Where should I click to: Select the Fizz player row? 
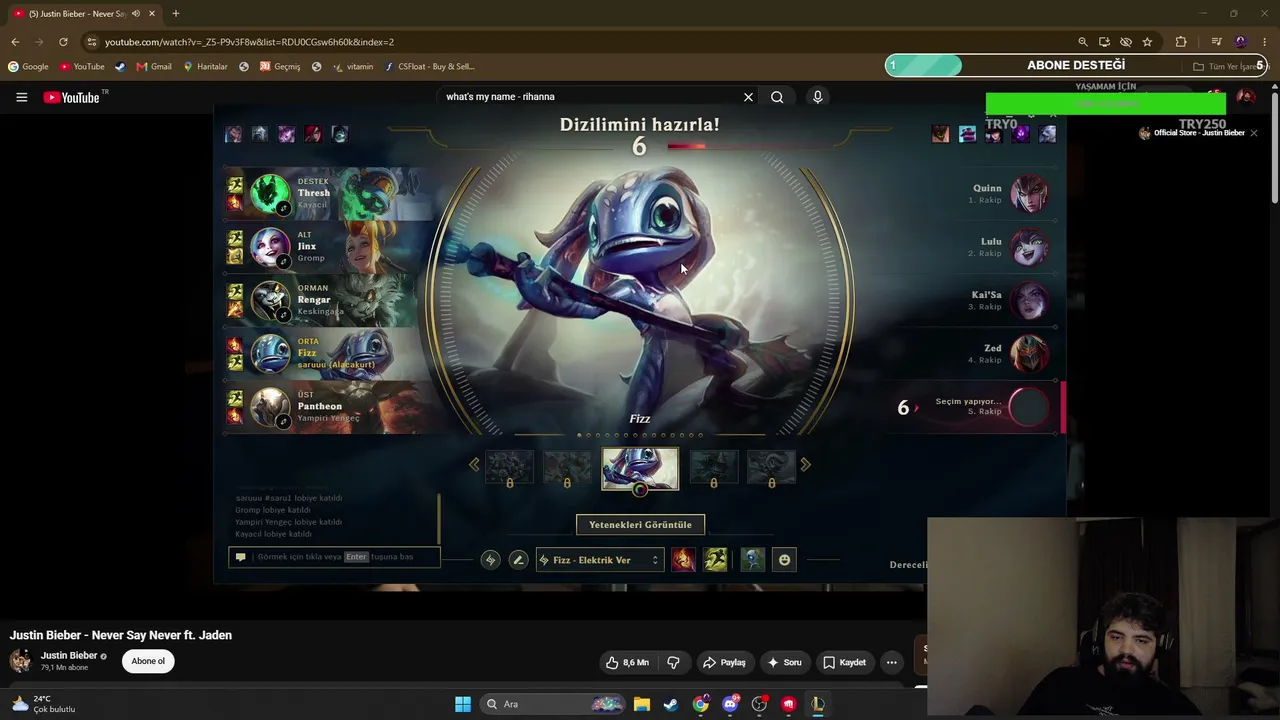click(x=328, y=354)
